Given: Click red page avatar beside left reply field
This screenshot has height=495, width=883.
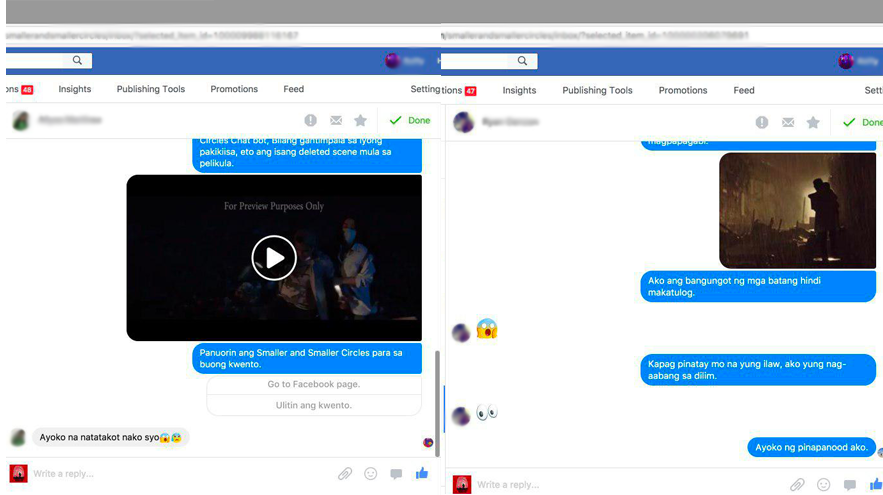Looking at the screenshot, I should pyautogui.click(x=19, y=474).
